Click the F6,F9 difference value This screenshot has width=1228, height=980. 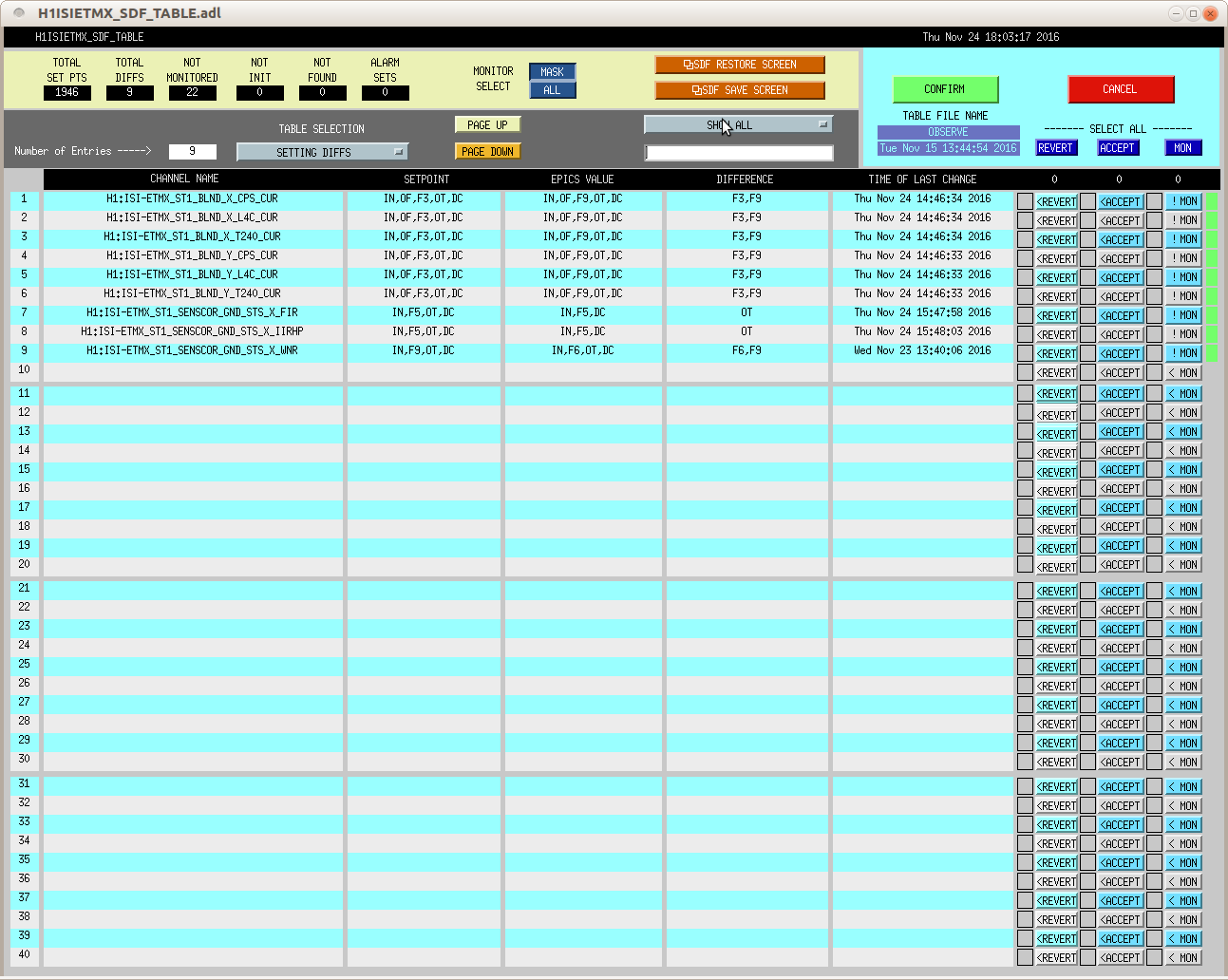(x=746, y=350)
